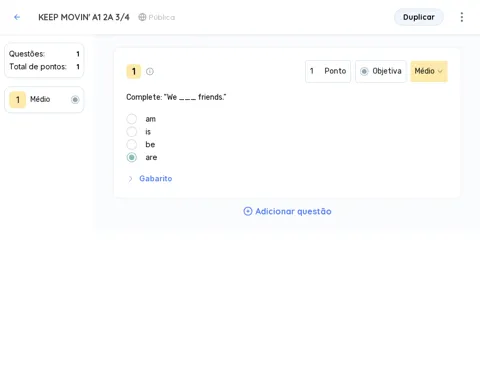Click the Total de pontos label

[38, 67]
